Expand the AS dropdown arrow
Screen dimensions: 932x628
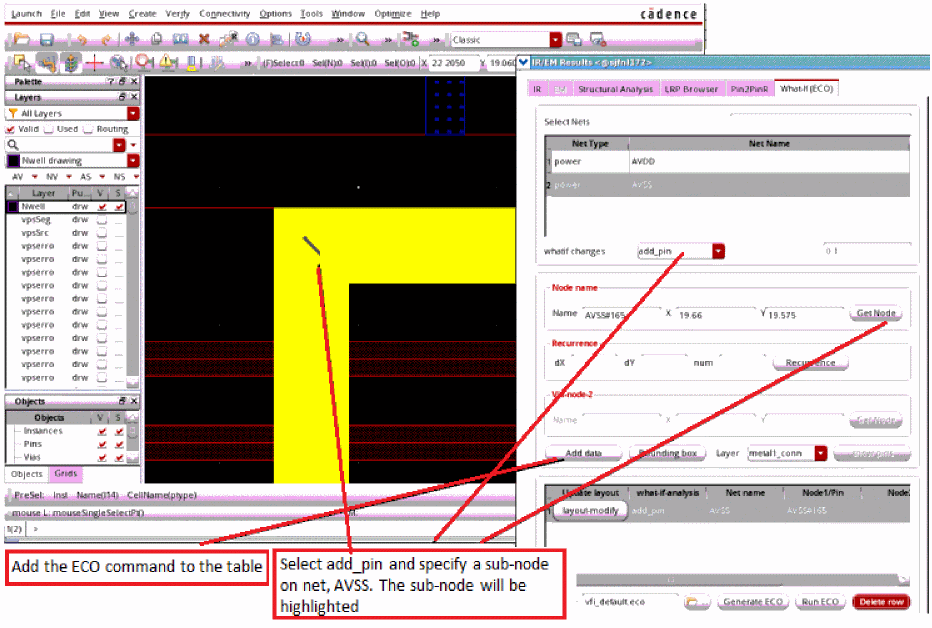(102, 176)
